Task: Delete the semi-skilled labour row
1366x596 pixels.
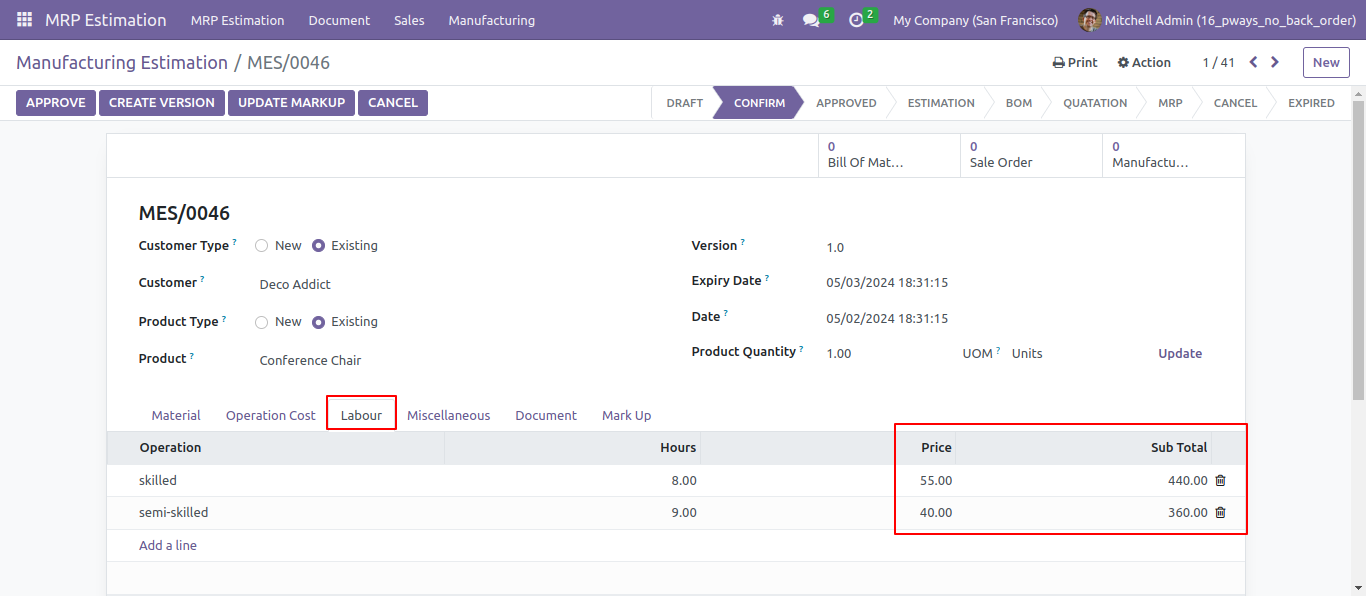Action: (x=1220, y=512)
